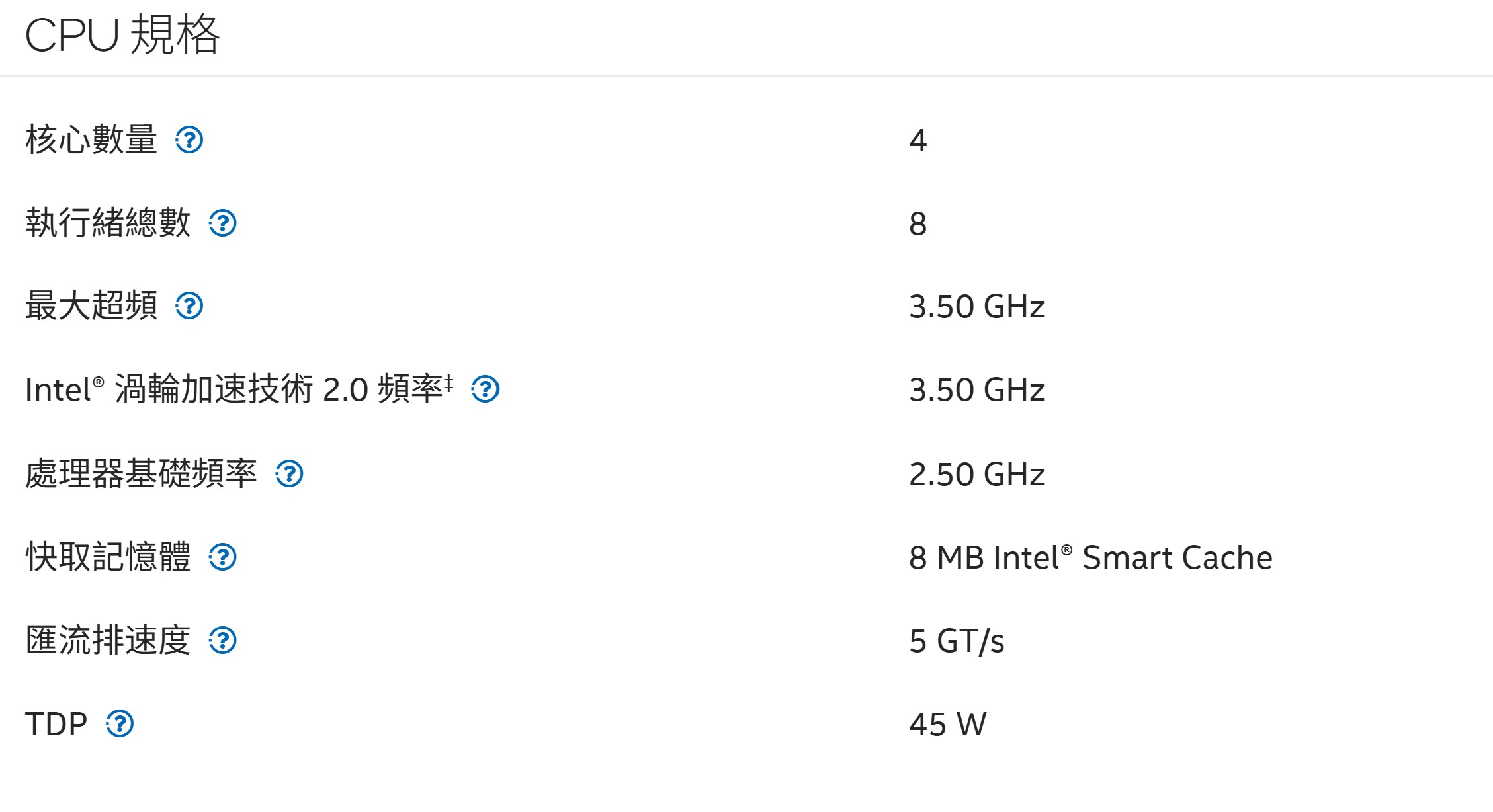Click the help icon beside 匯流排速度
The height and width of the screenshot is (812, 1493).
pyautogui.click(x=223, y=641)
